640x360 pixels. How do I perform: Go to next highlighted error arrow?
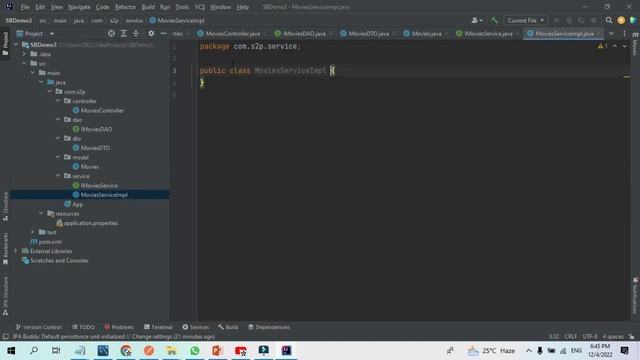click(x=624, y=46)
